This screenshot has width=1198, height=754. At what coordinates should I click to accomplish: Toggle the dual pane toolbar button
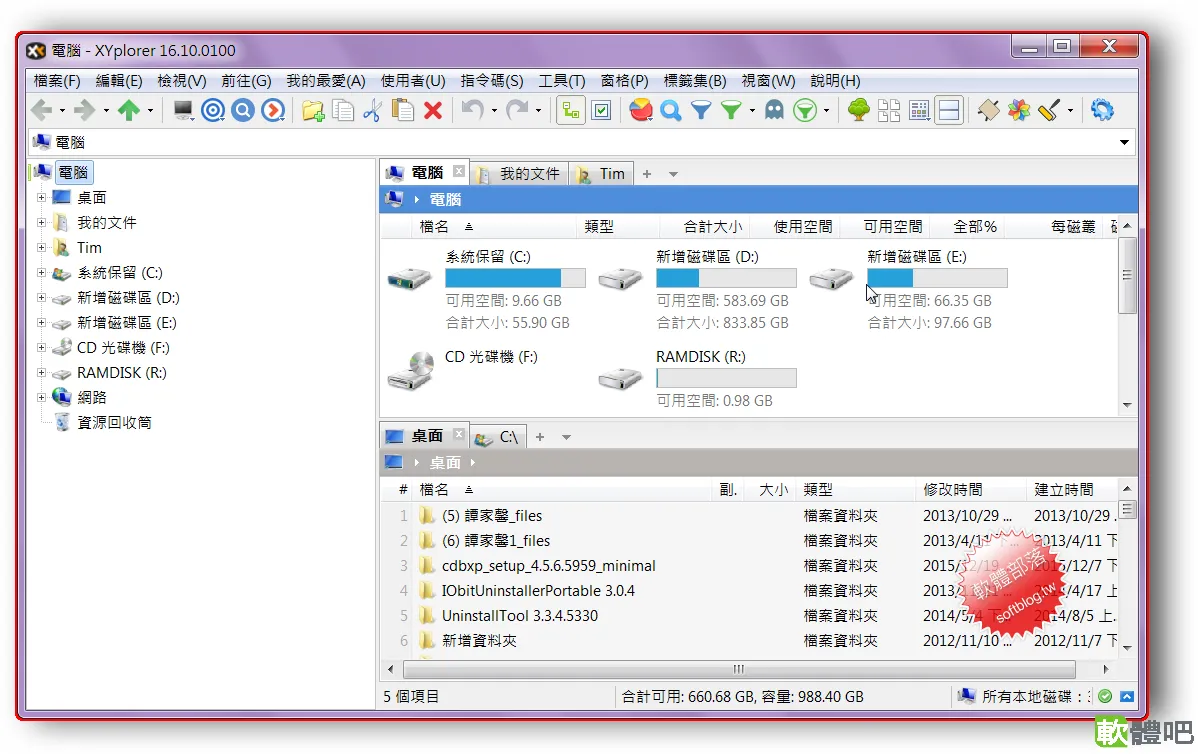949,111
